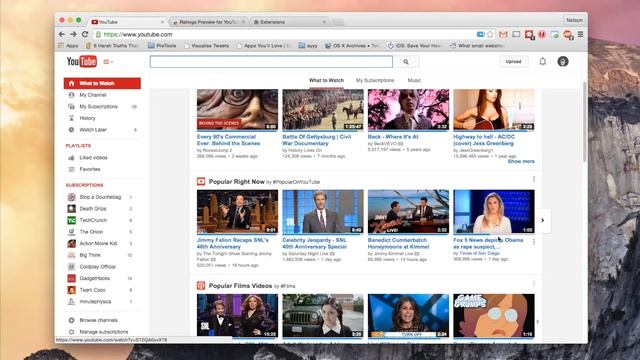Click the TechCrunch channel icon
Viewport: 640px width, 360px height.
click(71, 220)
